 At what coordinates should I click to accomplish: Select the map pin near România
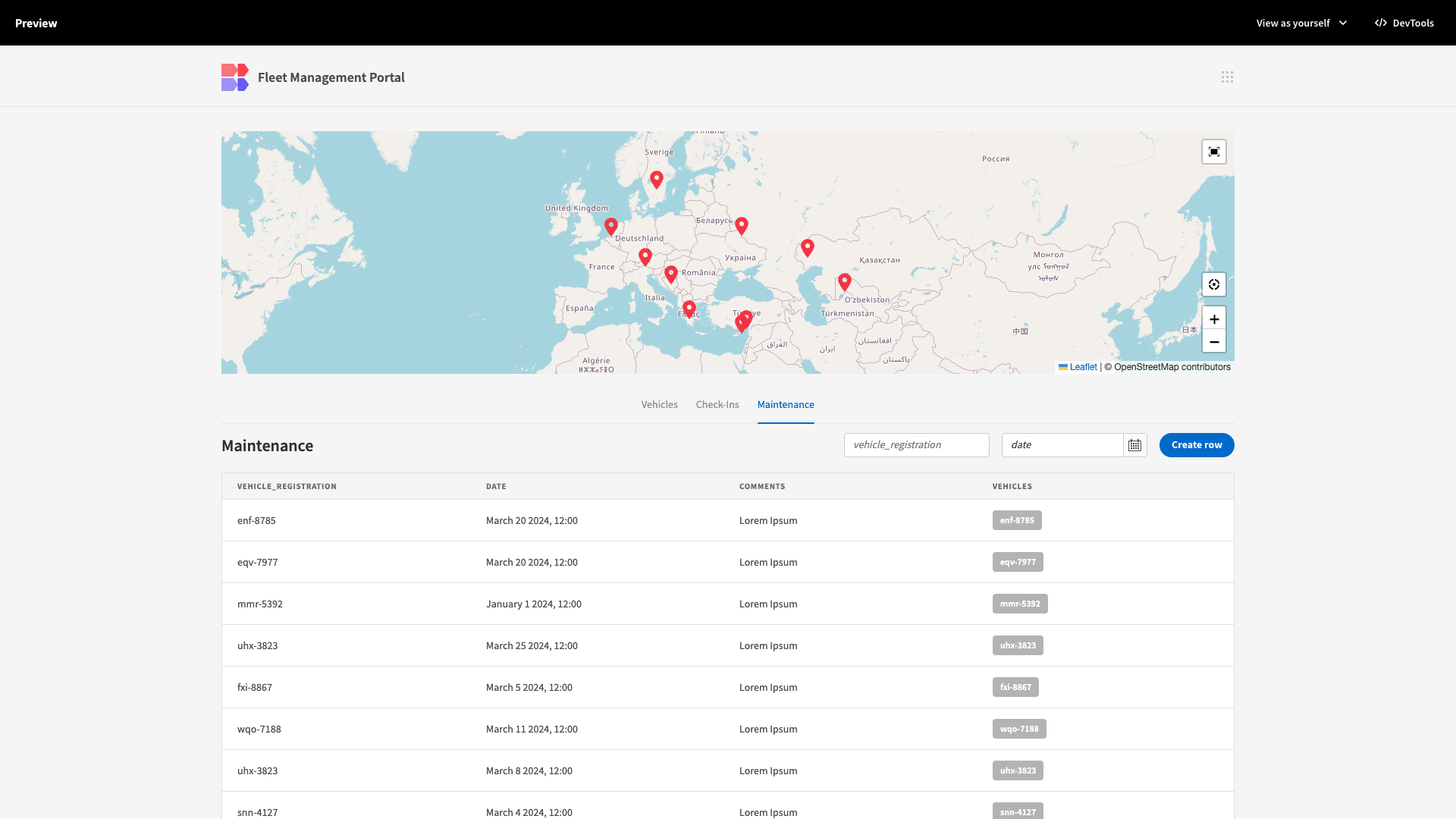point(671,274)
